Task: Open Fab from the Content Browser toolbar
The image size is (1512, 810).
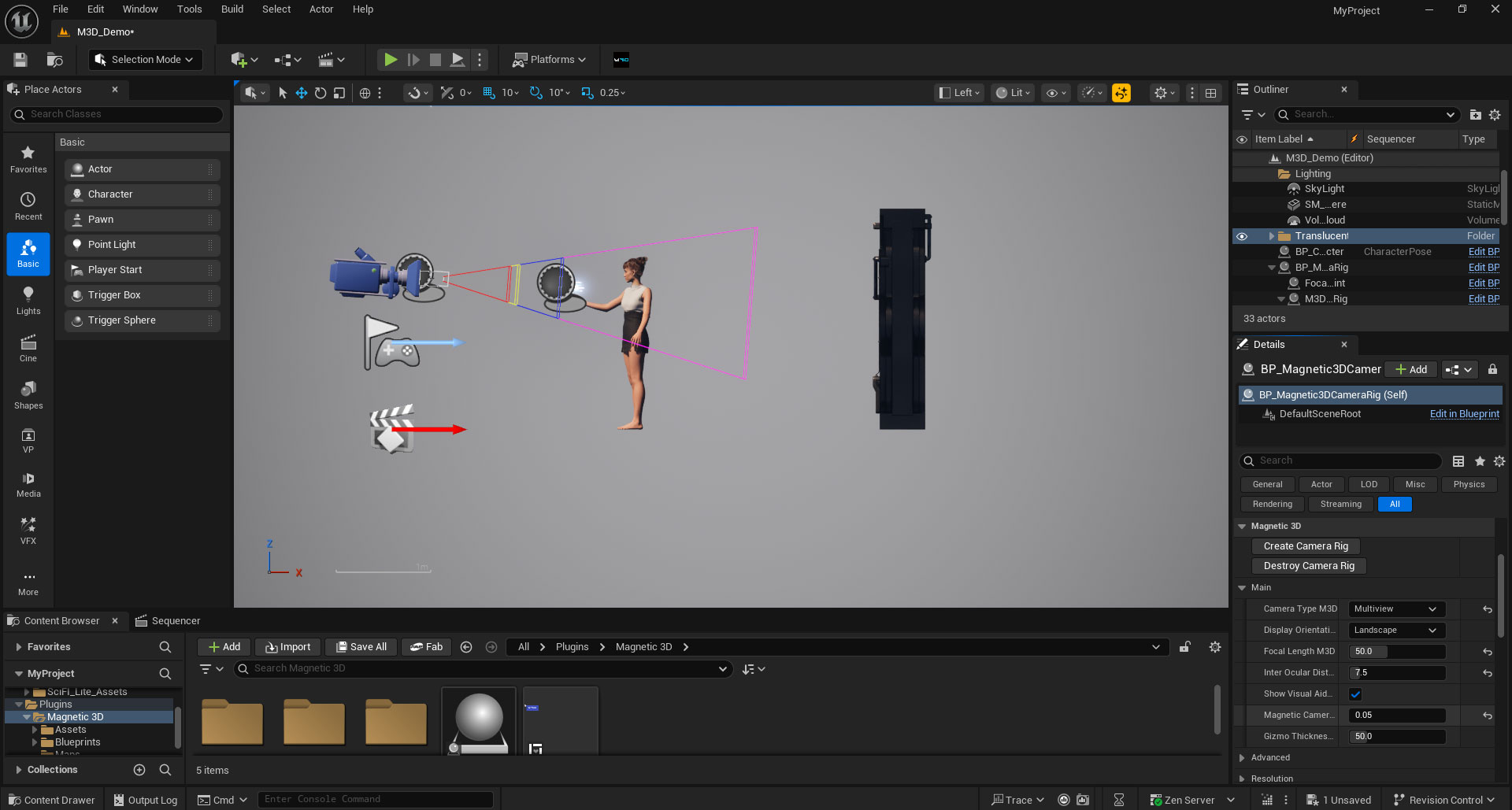Action: (x=426, y=646)
